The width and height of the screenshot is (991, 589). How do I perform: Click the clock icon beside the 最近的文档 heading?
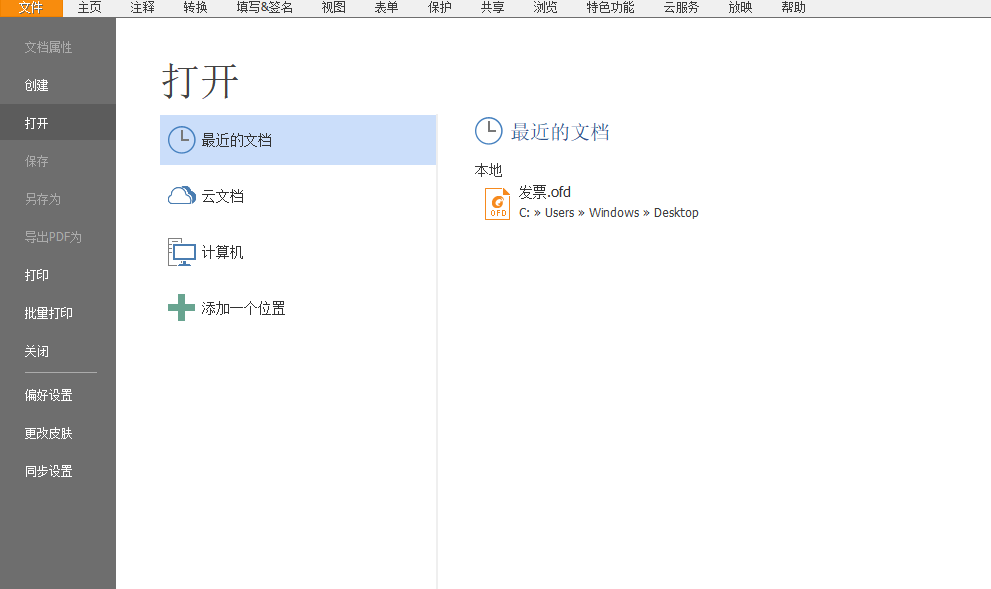tap(489, 131)
